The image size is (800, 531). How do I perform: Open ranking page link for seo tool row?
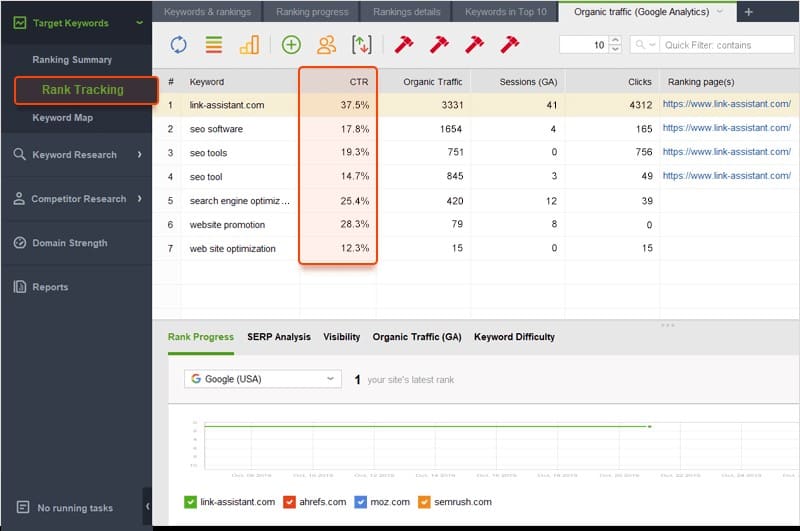click(727, 176)
